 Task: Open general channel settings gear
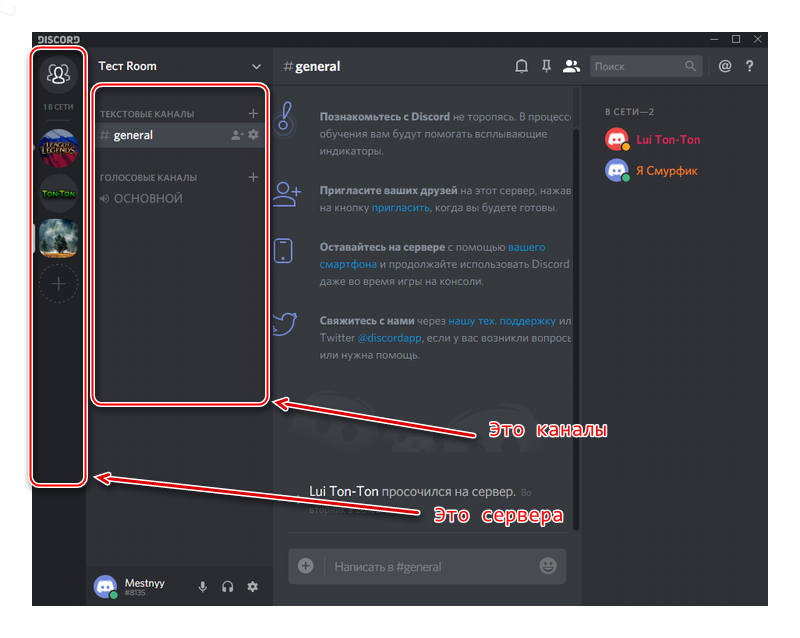point(254,135)
